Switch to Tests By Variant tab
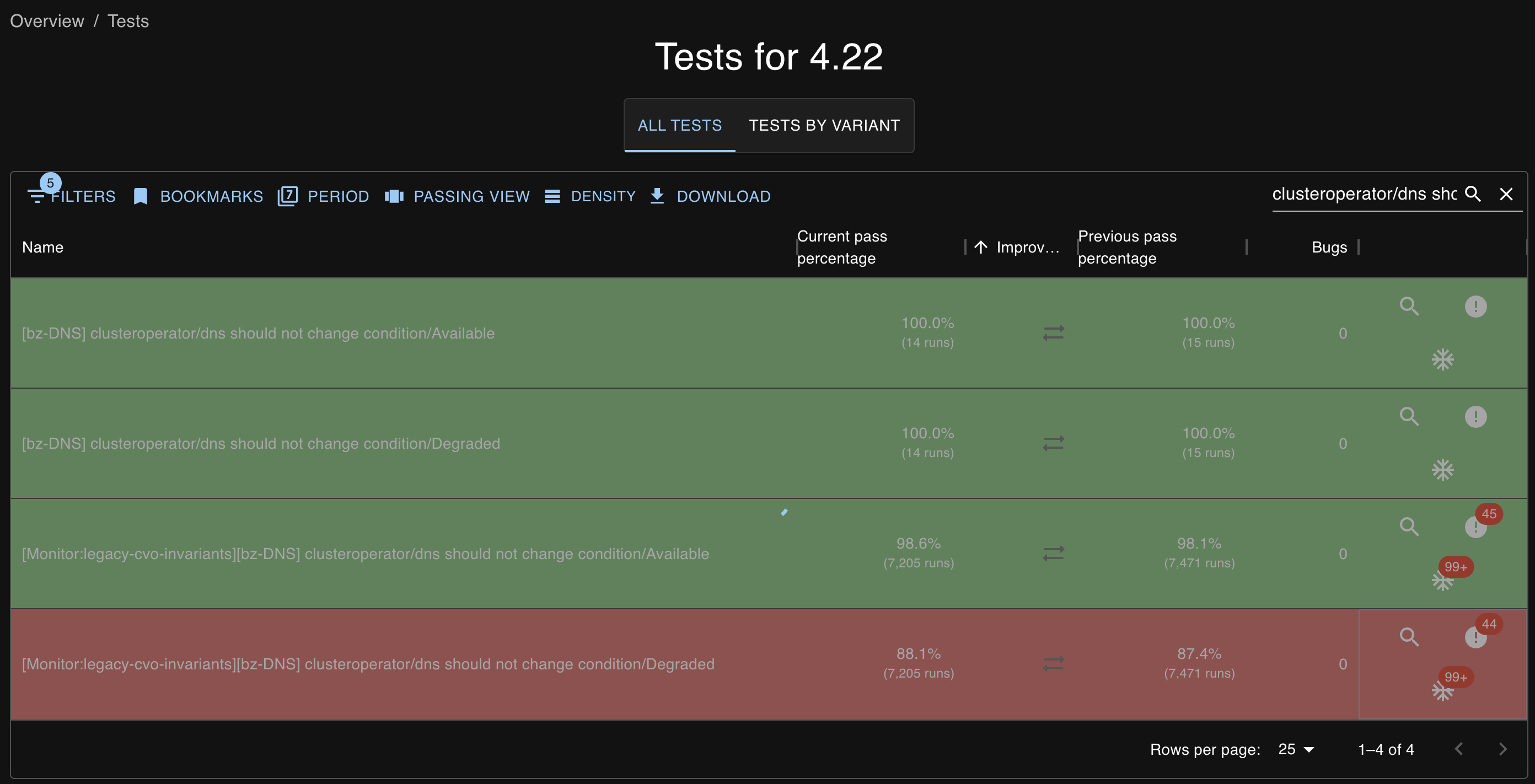This screenshot has height=784, width=1535. (x=824, y=125)
